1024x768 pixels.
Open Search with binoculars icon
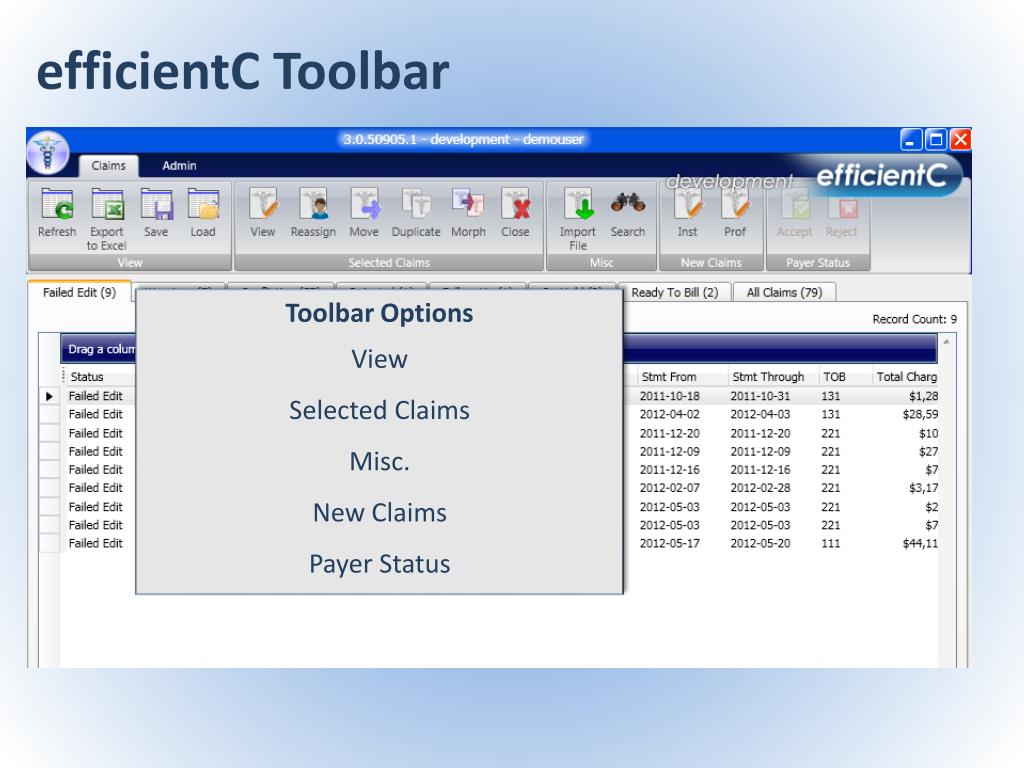pyautogui.click(x=628, y=212)
